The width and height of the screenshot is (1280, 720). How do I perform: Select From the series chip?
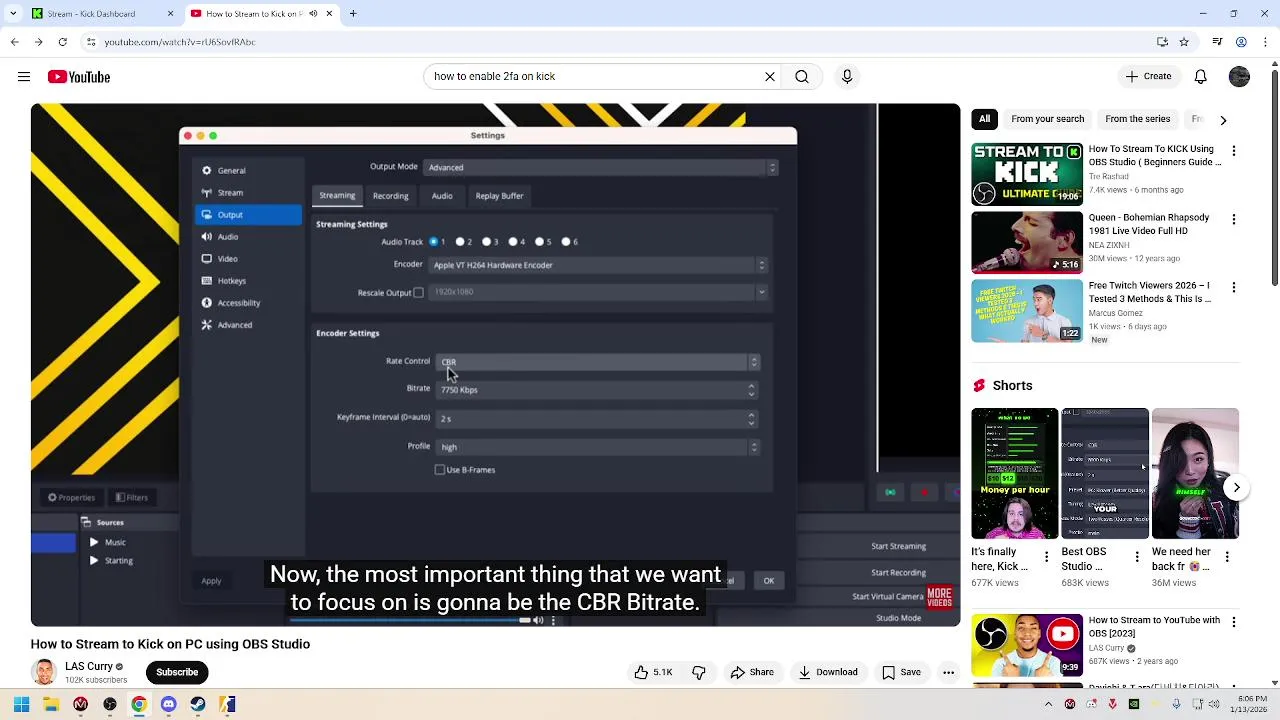[1137, 119]
